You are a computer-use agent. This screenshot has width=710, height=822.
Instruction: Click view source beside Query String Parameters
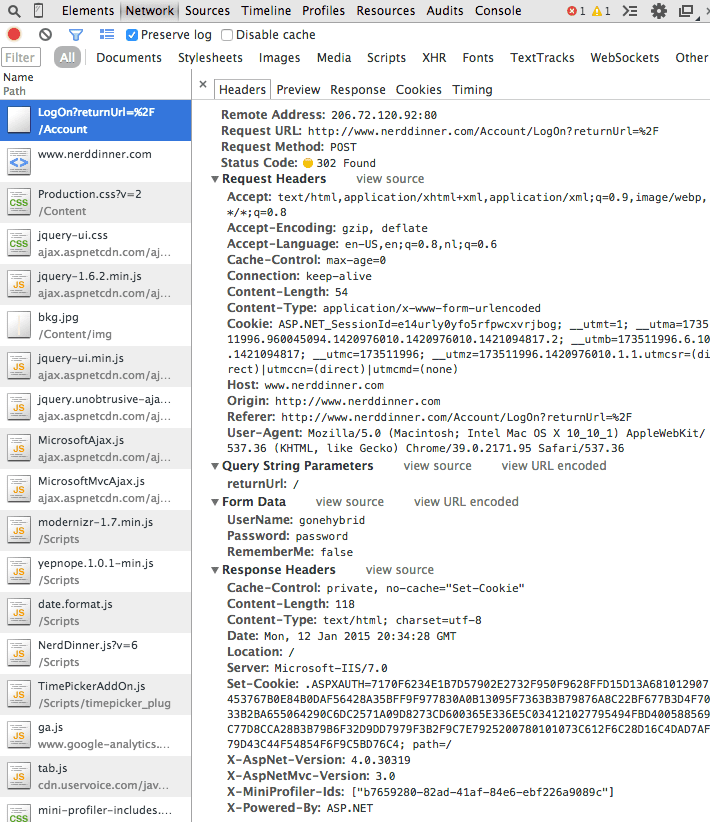[437, 466]
